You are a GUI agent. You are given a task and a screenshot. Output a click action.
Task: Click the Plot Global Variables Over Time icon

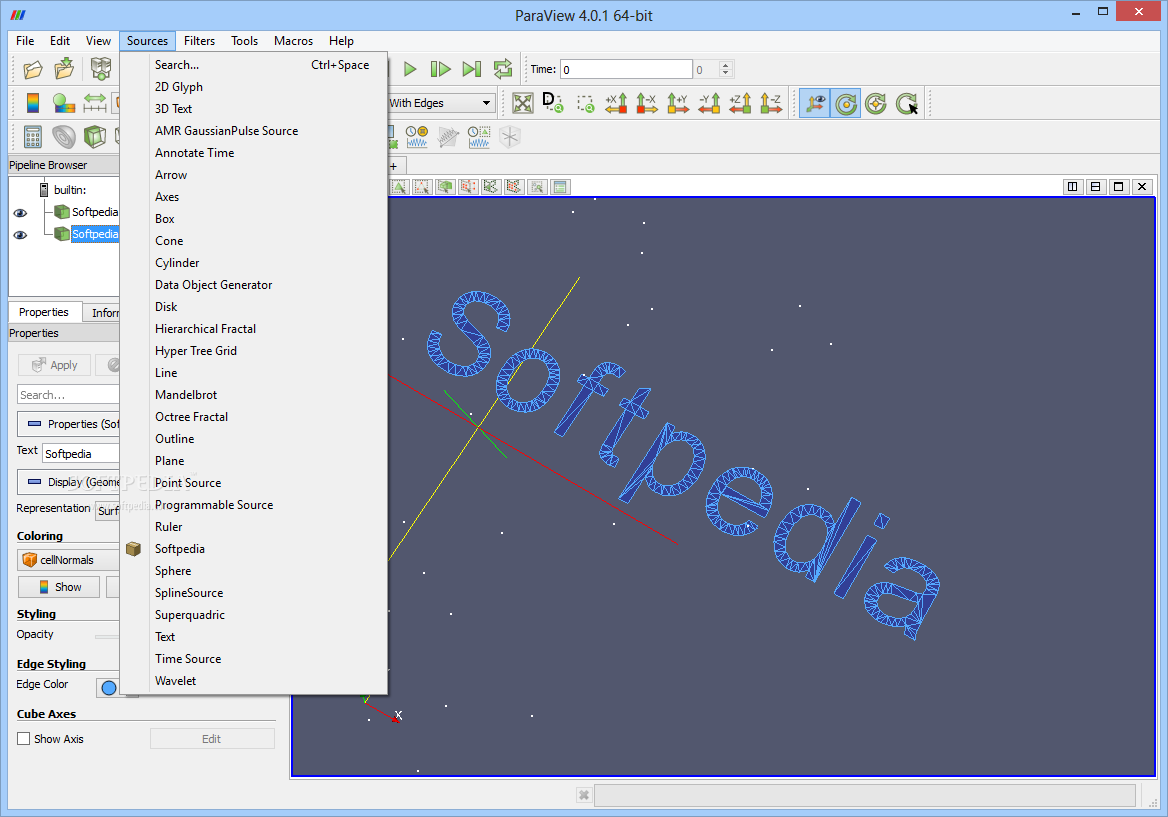417,137
